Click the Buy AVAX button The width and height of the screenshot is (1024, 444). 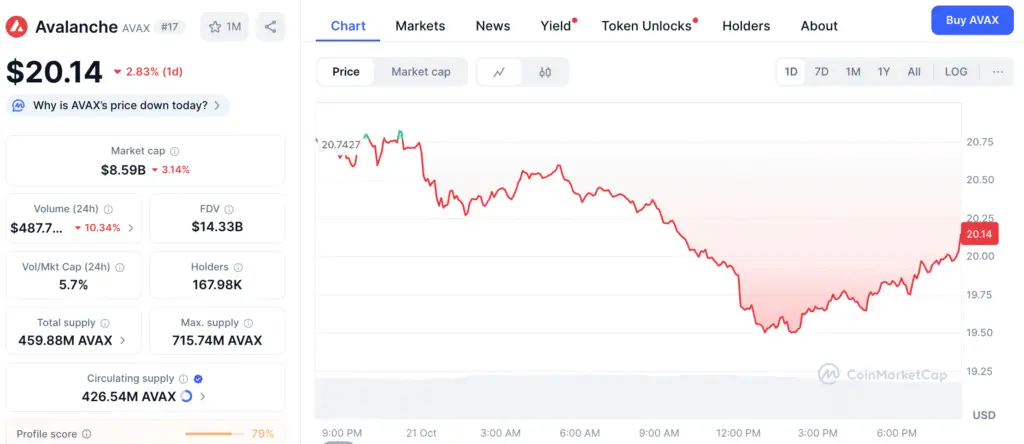971,20
